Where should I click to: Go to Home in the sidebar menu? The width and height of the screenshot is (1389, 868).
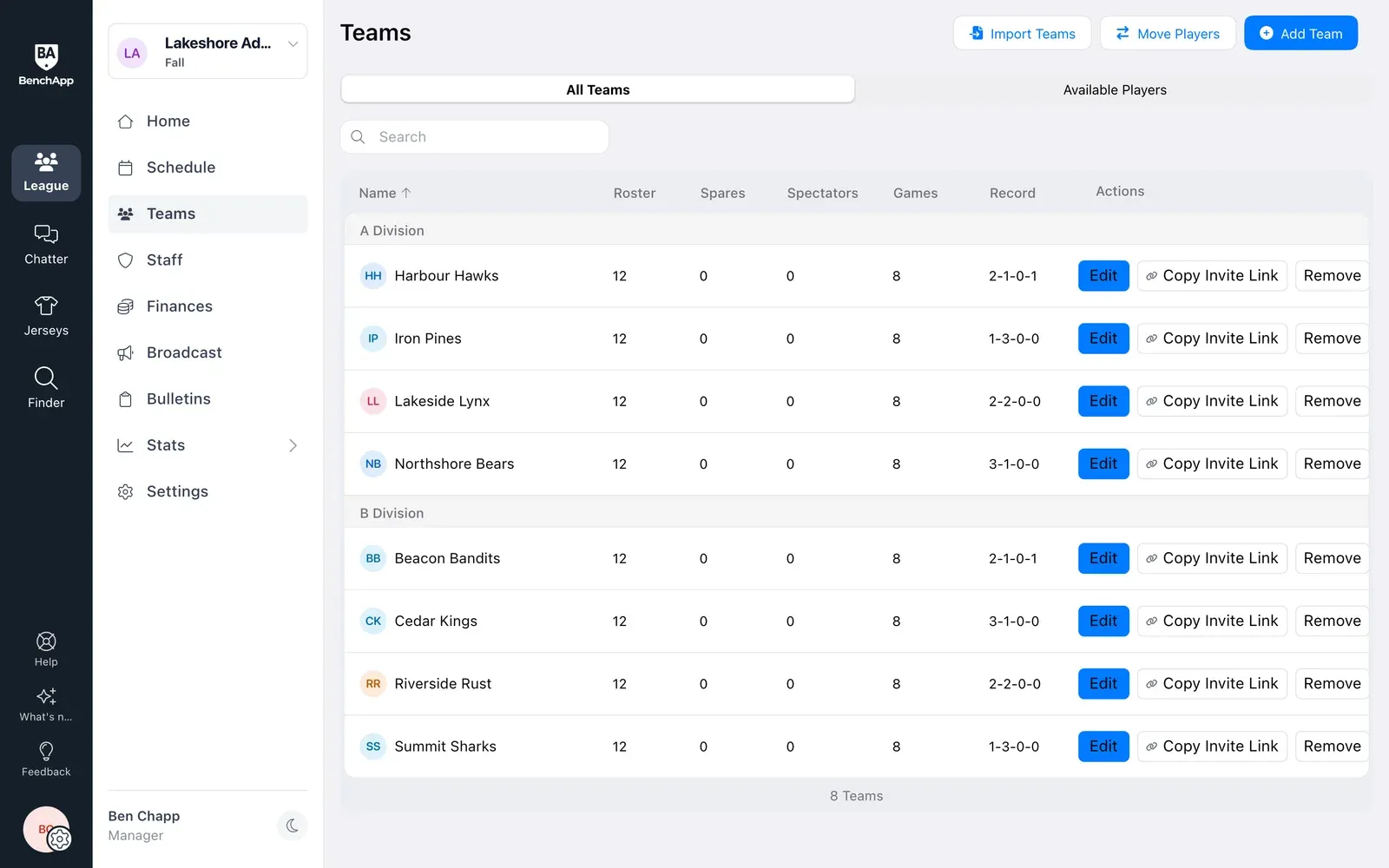(207, 122)
